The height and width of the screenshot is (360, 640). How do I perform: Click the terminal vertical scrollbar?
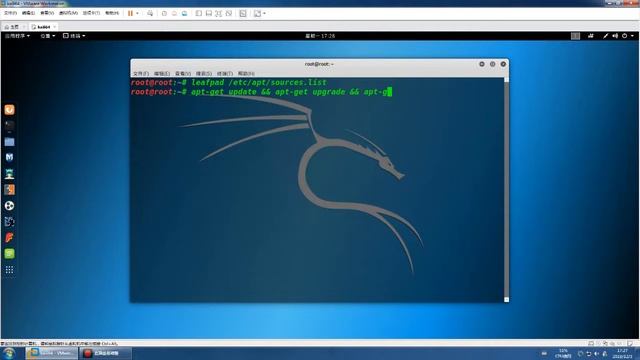pyautogui.click(x=507, y=190)
